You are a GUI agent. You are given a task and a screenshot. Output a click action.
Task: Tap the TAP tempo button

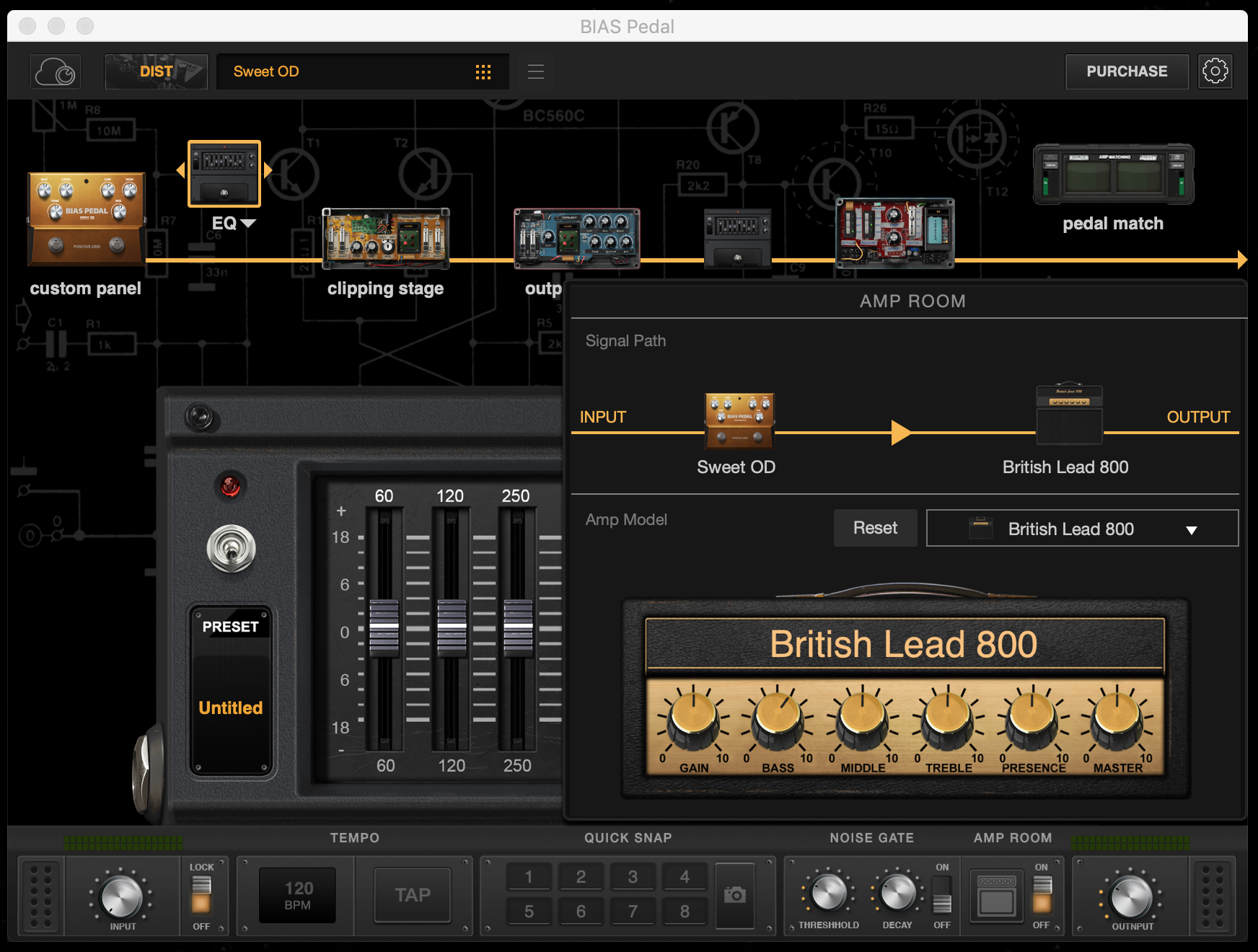point(413,895)
